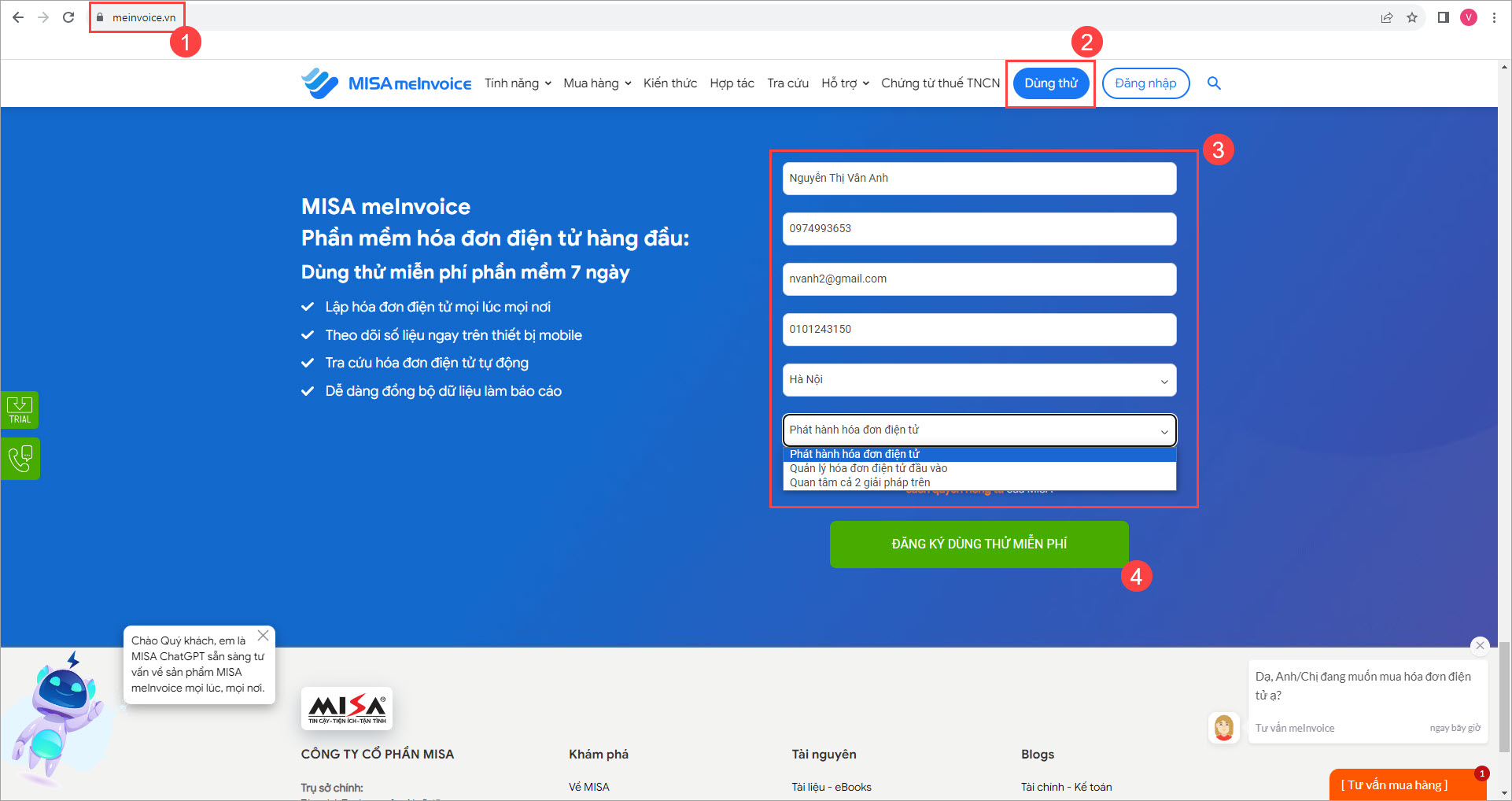
Task: Close the MISA ChatGPT greeting bubble
Action: 264,636
